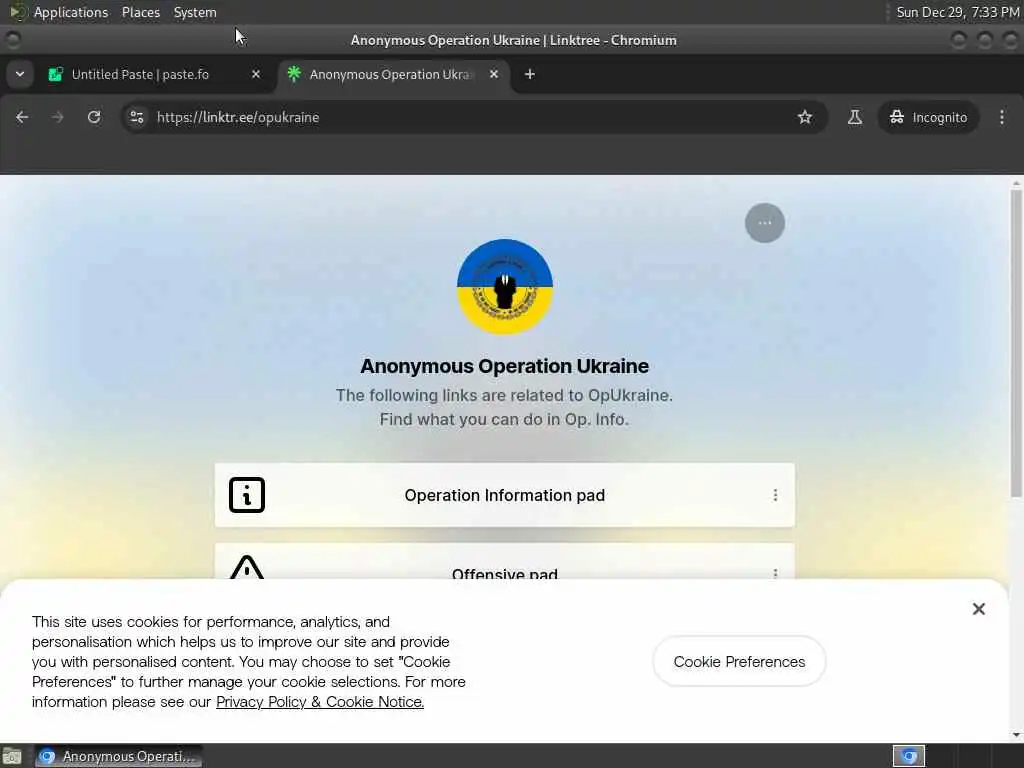
Task: Click the workspace switcher Chromium icon
Action: (909, 756)
